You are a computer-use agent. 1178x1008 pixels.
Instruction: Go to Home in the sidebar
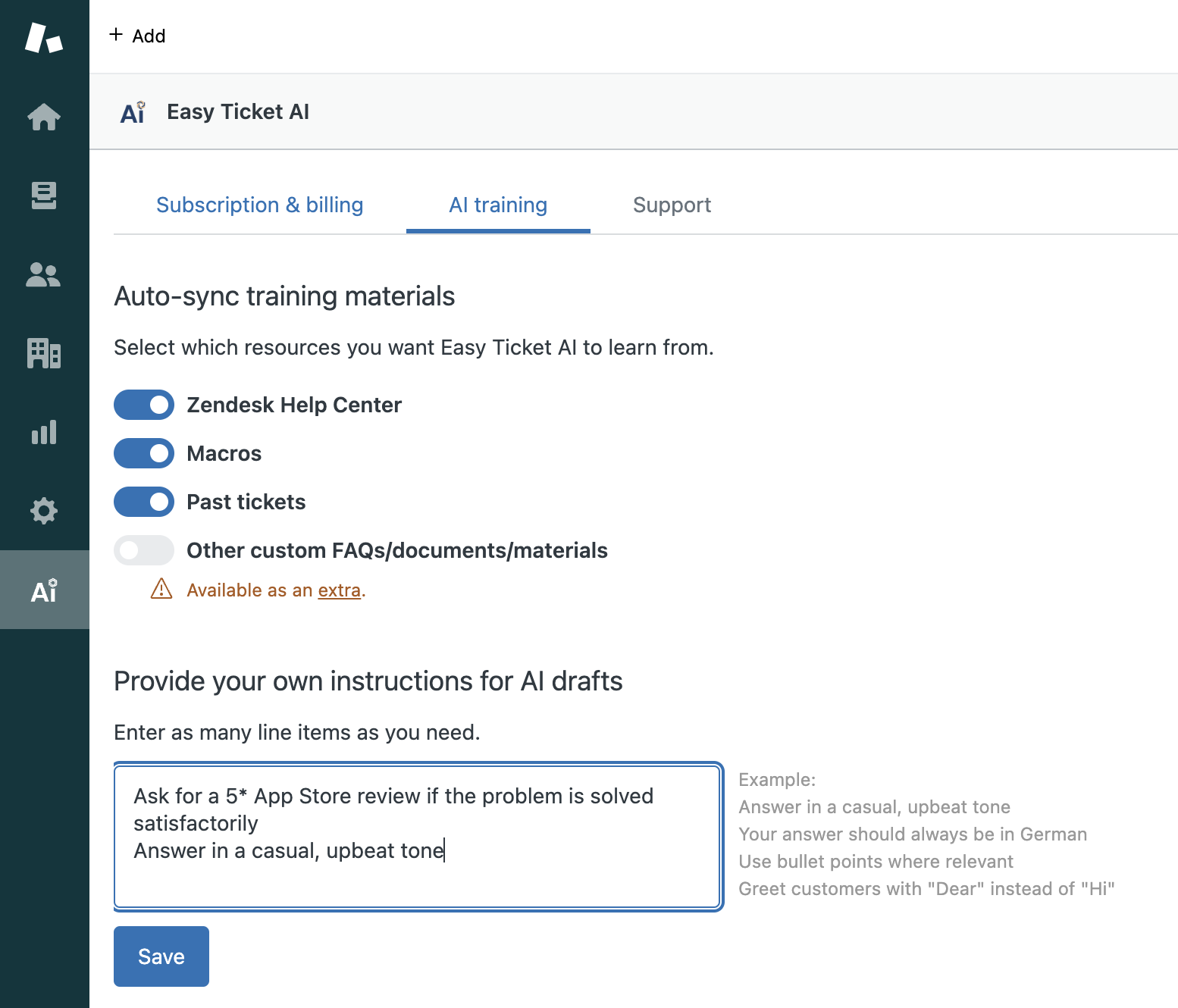[44, 117]
